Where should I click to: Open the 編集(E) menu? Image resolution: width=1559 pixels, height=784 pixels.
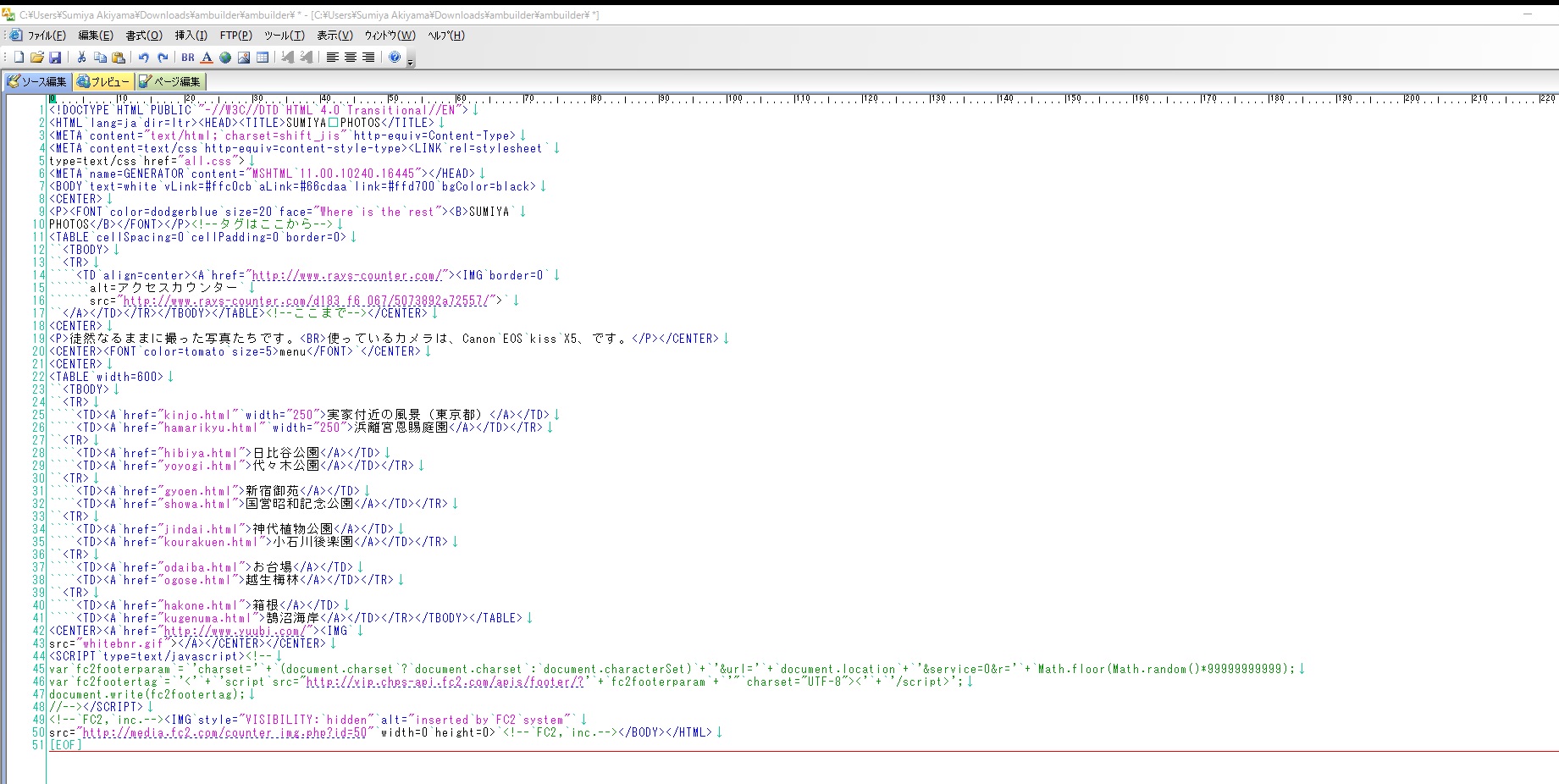96,36
